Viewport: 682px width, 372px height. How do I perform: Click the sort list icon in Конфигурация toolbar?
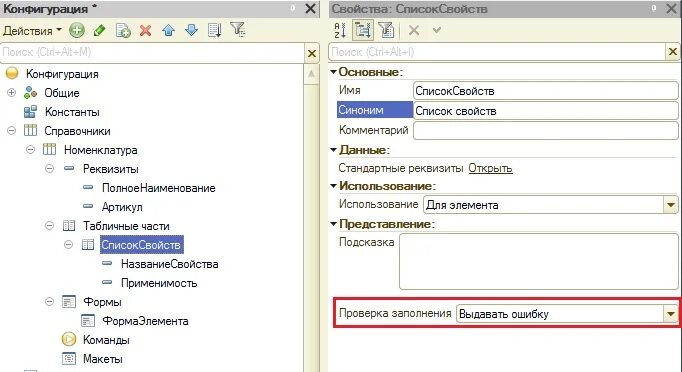(215, 30)
